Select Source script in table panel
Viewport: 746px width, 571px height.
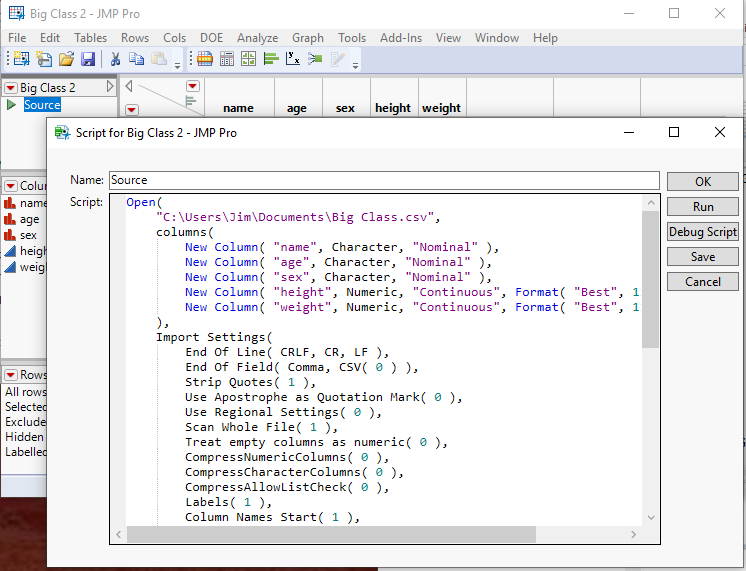(x=42, y=105)
